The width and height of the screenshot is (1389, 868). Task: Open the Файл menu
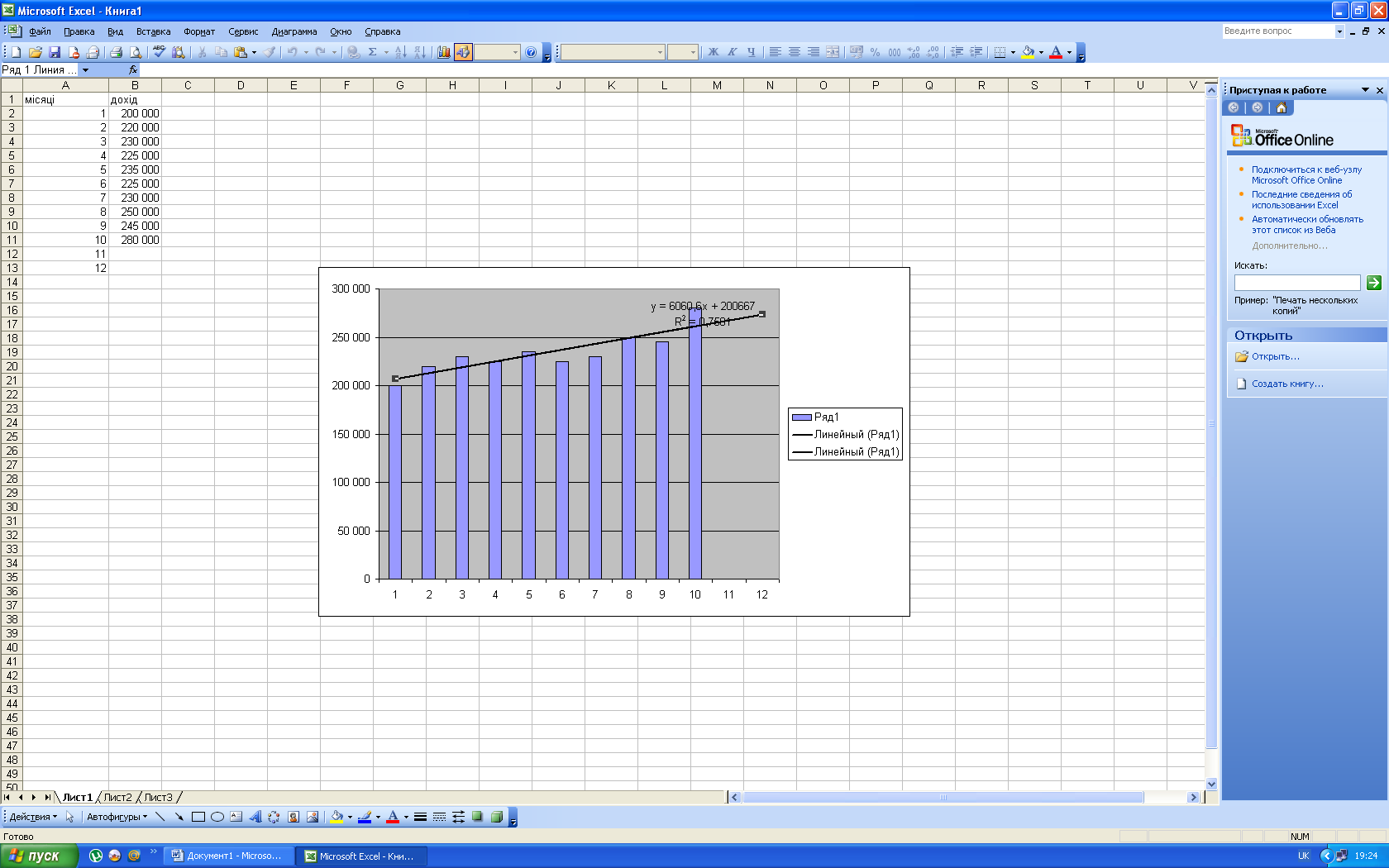click(40, 31)
